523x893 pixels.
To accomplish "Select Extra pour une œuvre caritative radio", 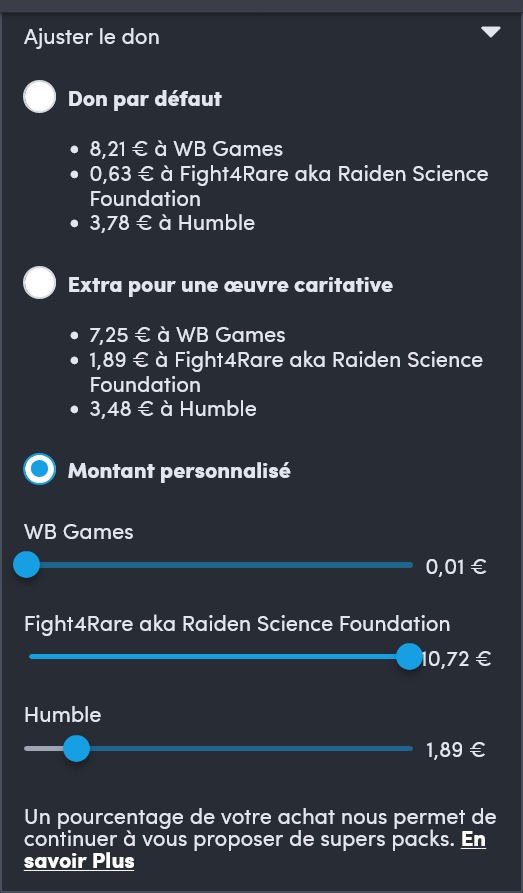I will 40,283.
